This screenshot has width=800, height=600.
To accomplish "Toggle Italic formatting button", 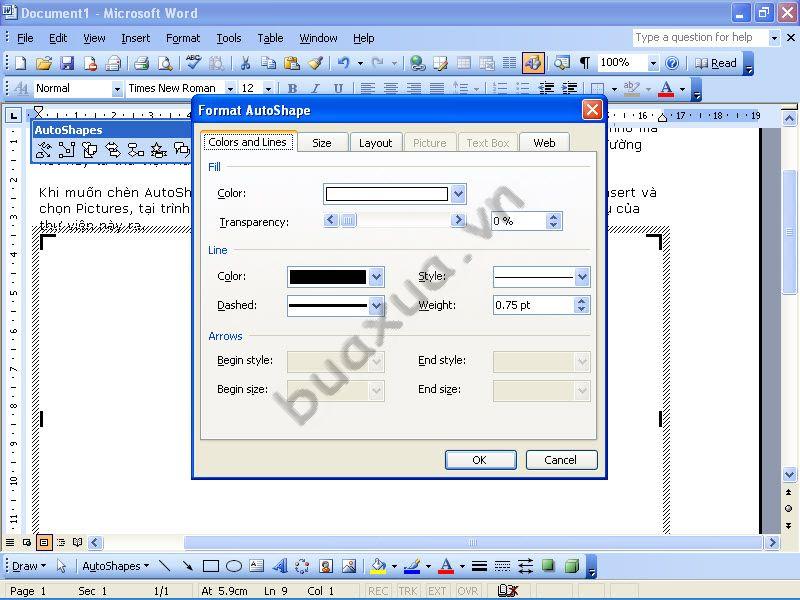I will 315,89.
